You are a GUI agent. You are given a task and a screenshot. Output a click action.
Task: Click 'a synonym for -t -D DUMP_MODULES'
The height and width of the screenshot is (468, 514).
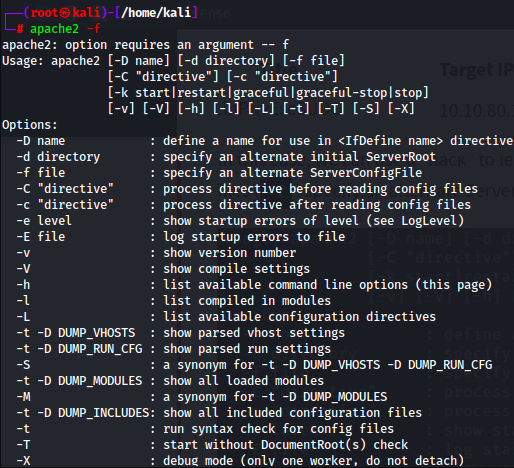275,397
